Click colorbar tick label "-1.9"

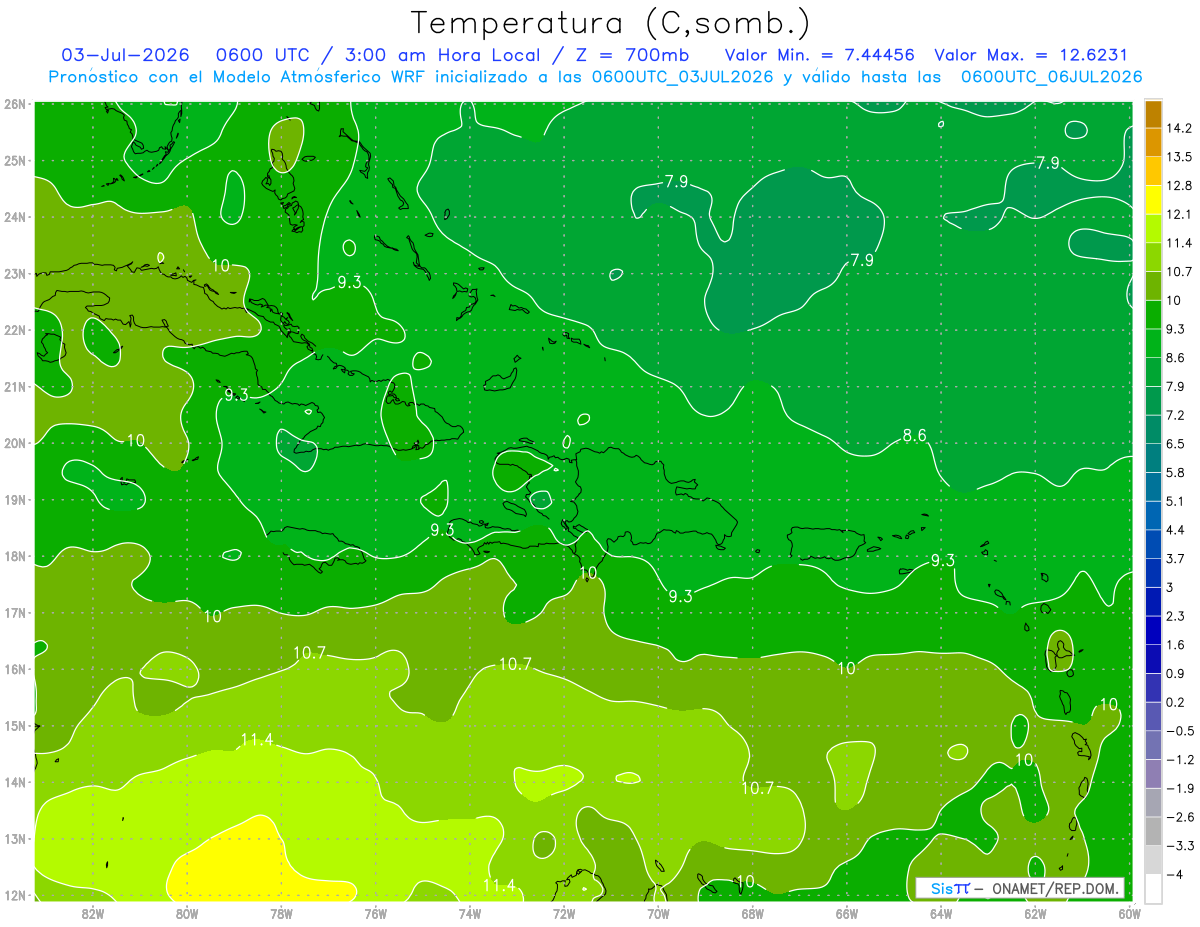point(1180,788)
